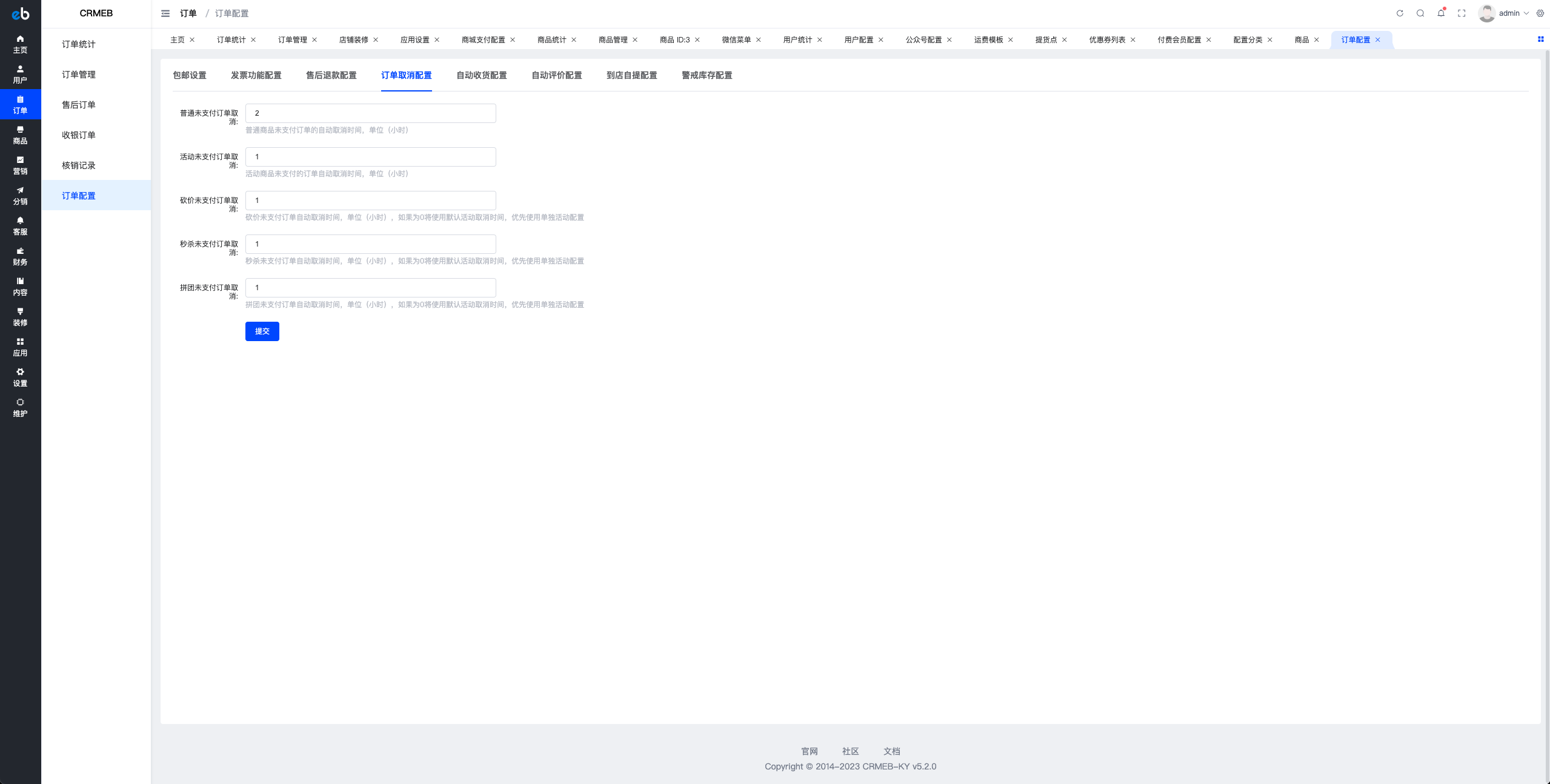This screenshot has height=784, width=1550.
Task: Open 装修 decoration sidebar icon
Action: (x=20, y=316)
